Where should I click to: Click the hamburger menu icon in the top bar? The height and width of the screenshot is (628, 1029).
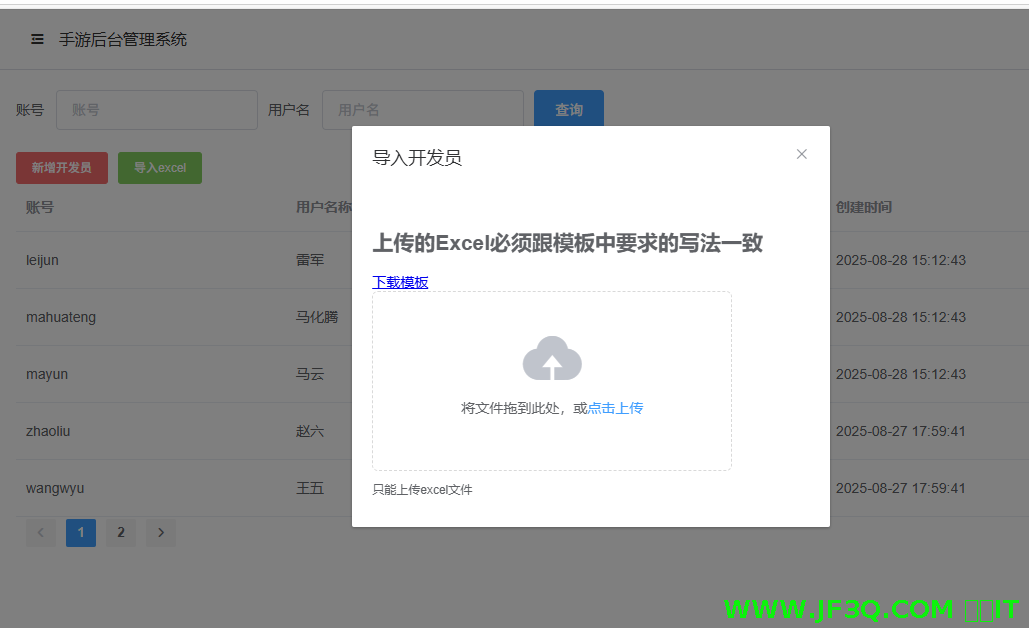click(x=37, y=40)
